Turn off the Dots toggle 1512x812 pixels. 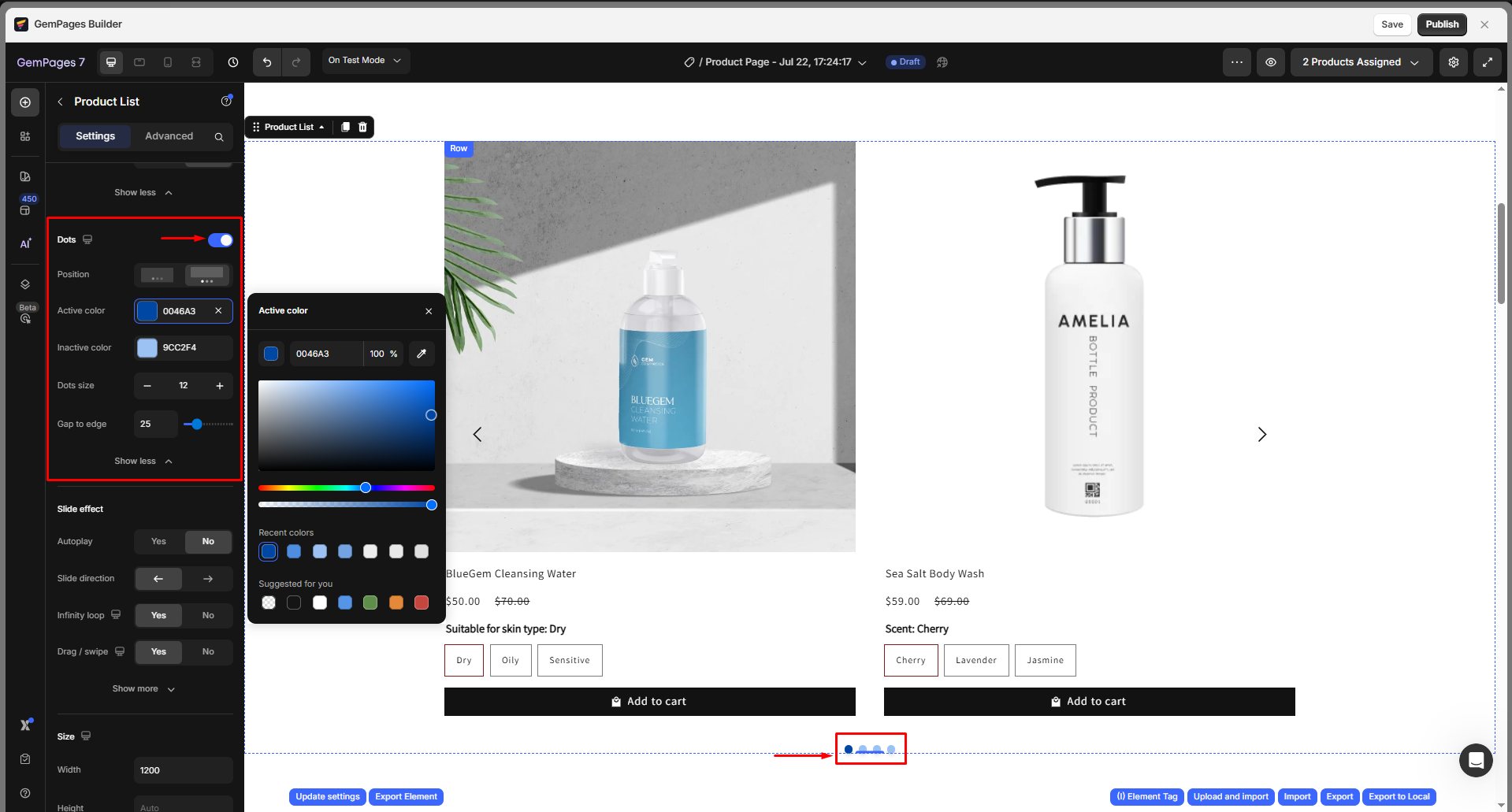click(x=221, y=240)
